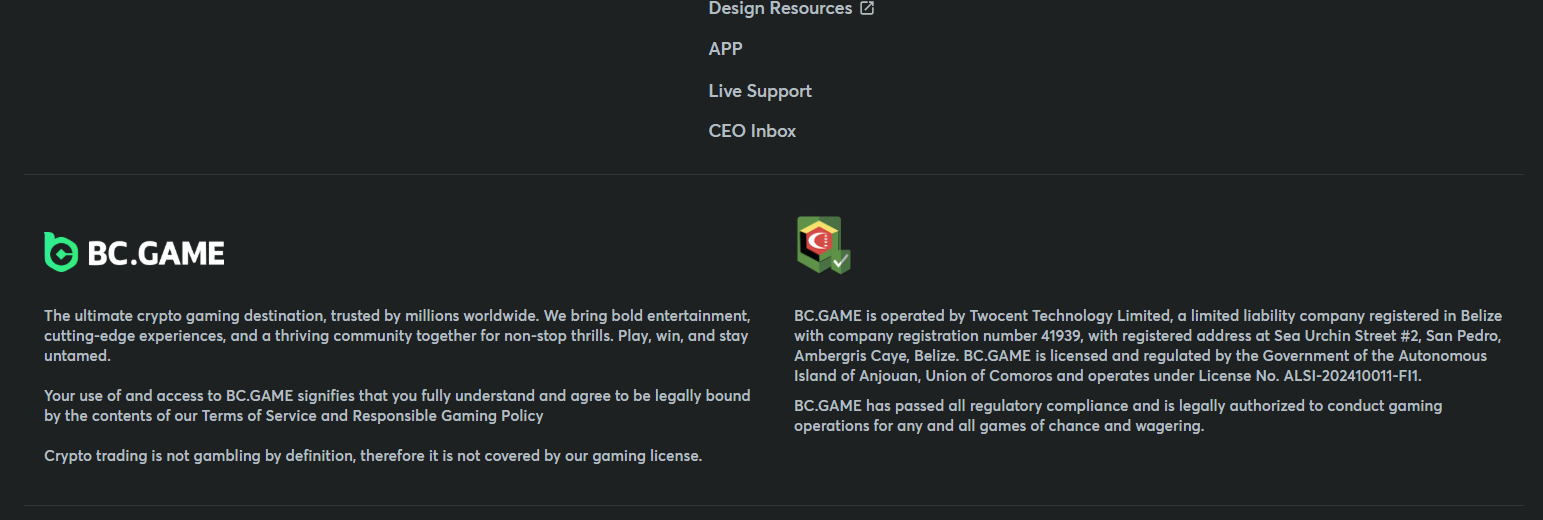This screenshot has width=1543, height=520.
Task: Click the regulatory compliance statement paragraph
Action: pos(1118,416)
